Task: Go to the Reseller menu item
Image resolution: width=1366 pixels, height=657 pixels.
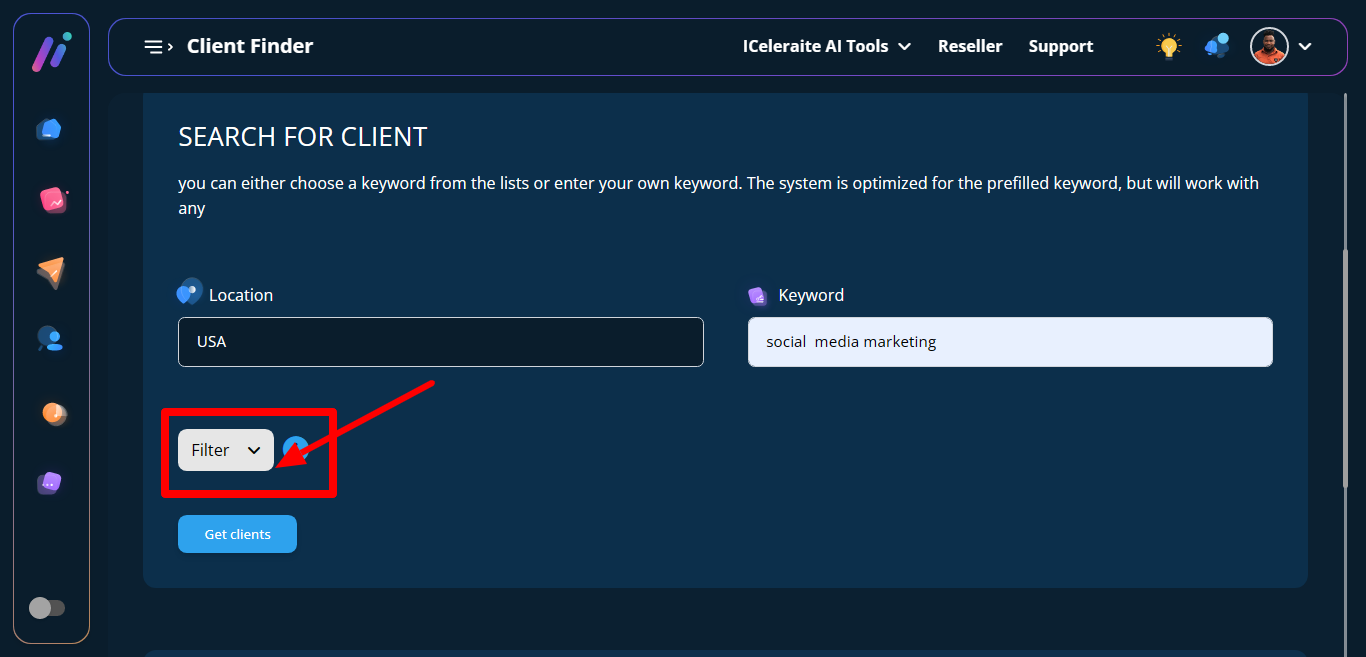Action: pos(969,47)
